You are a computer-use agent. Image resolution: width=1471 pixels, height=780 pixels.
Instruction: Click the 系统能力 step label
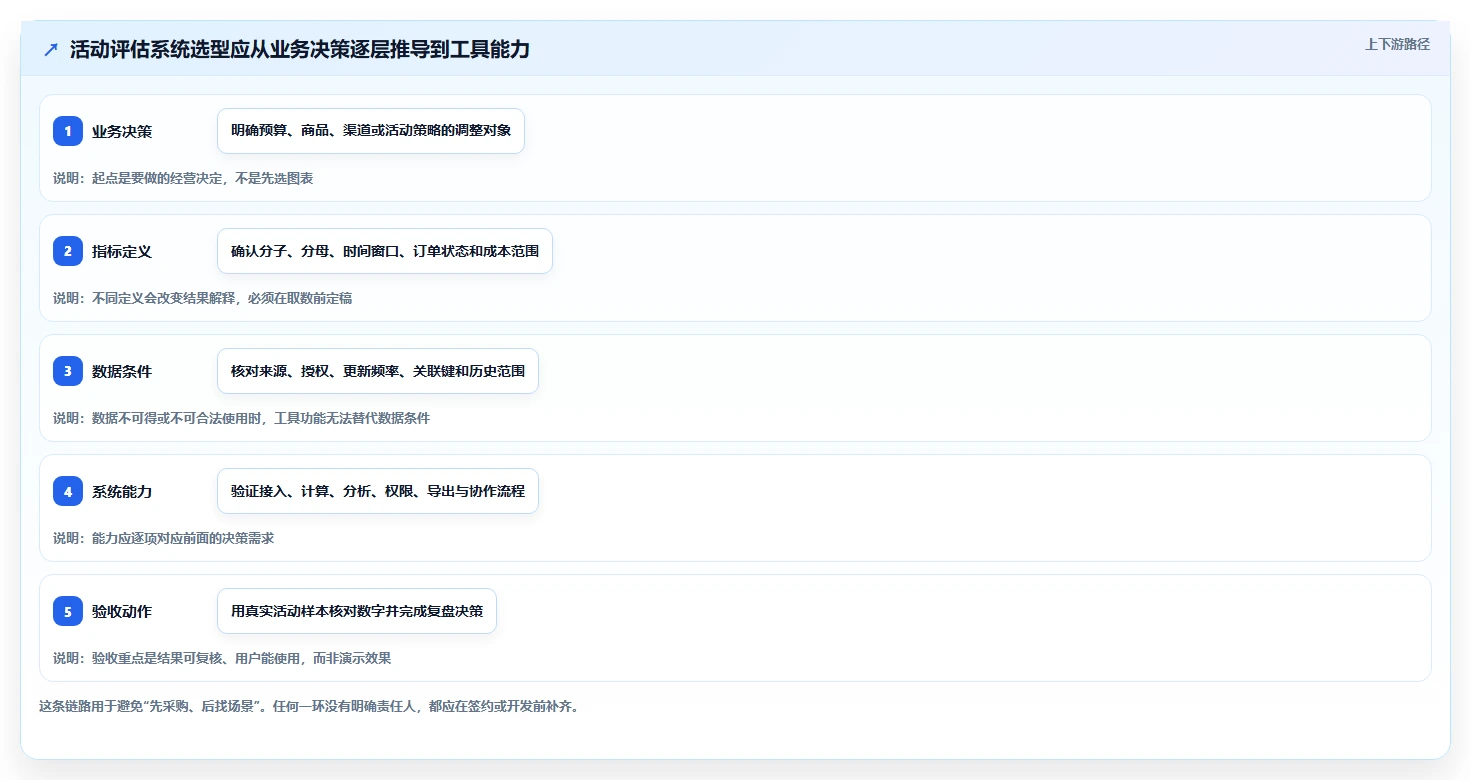coord(122,491)
